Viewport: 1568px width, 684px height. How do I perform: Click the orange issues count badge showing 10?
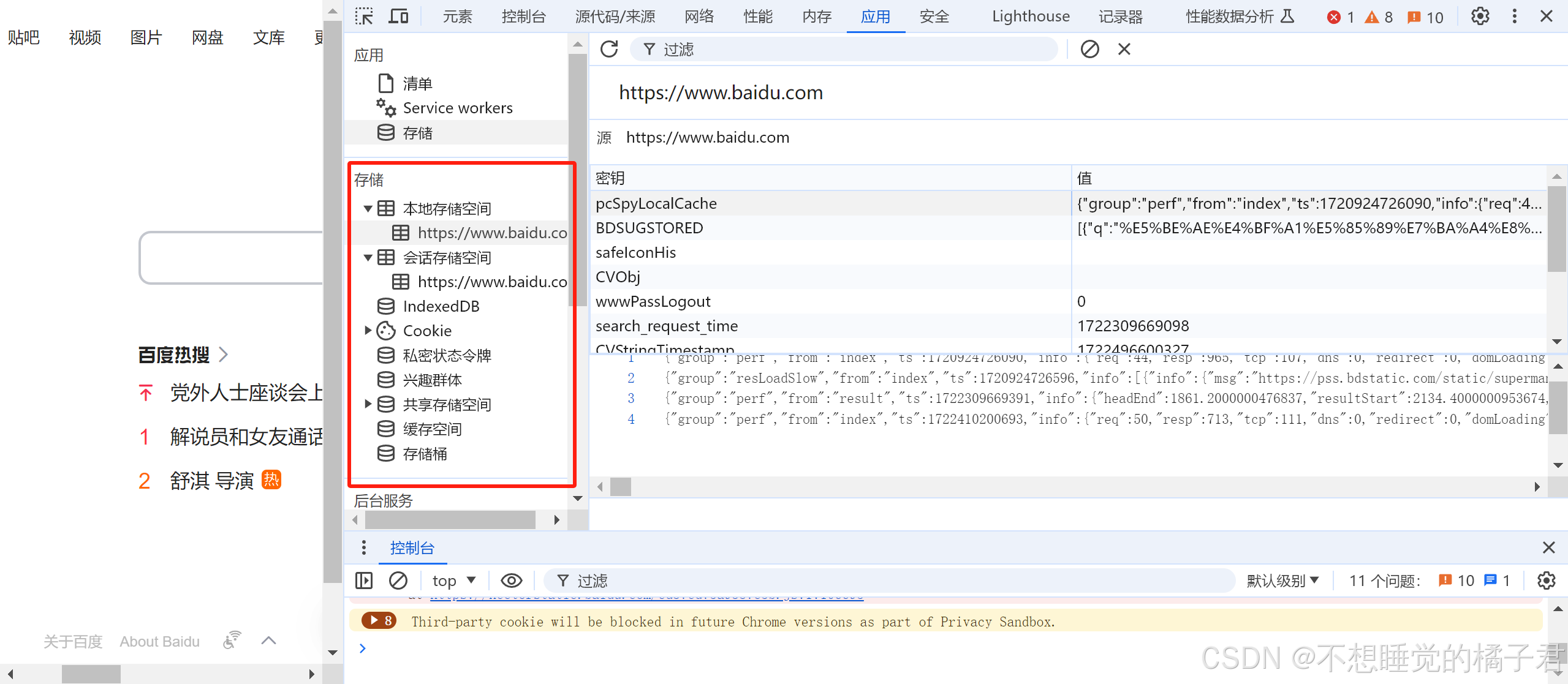pyautogui.click(x=1425, y=17)
